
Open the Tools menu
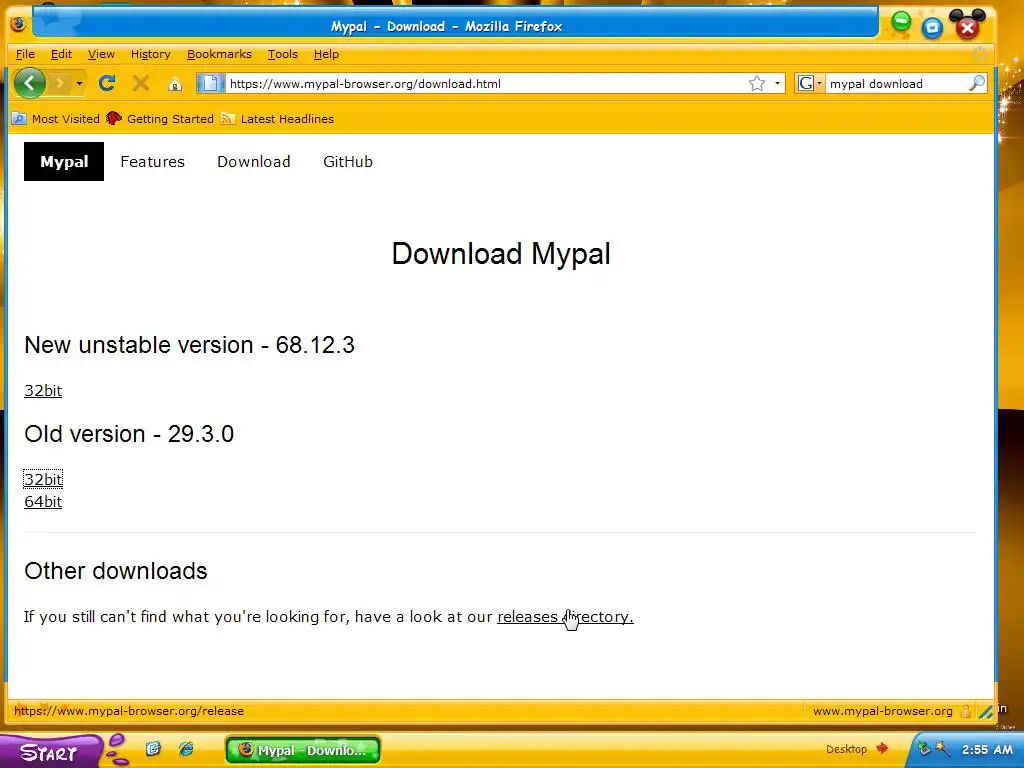pyautogui.click(x=283, y=54)
